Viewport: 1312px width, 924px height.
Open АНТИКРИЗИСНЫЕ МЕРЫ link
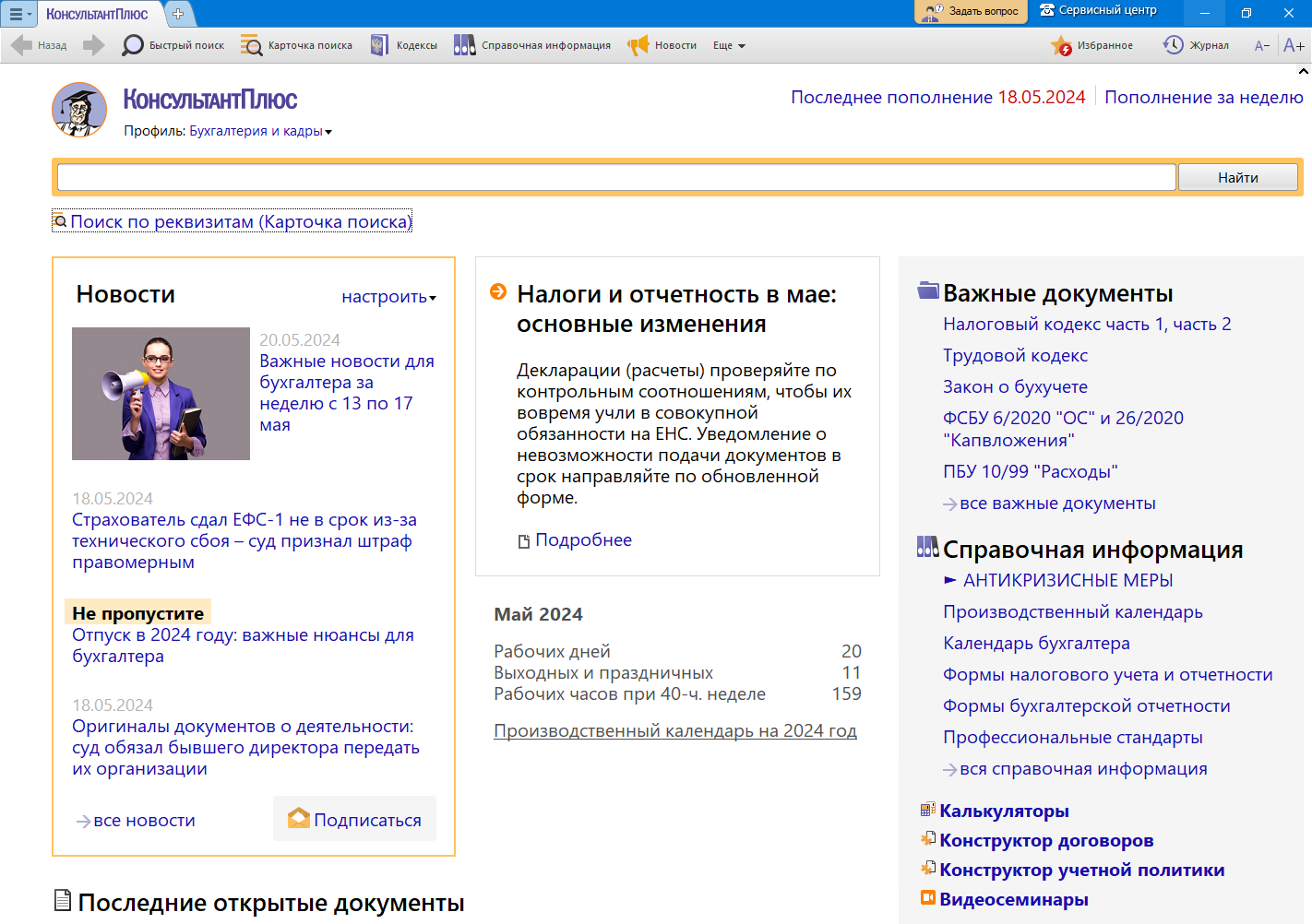(x=1067, y=580)
